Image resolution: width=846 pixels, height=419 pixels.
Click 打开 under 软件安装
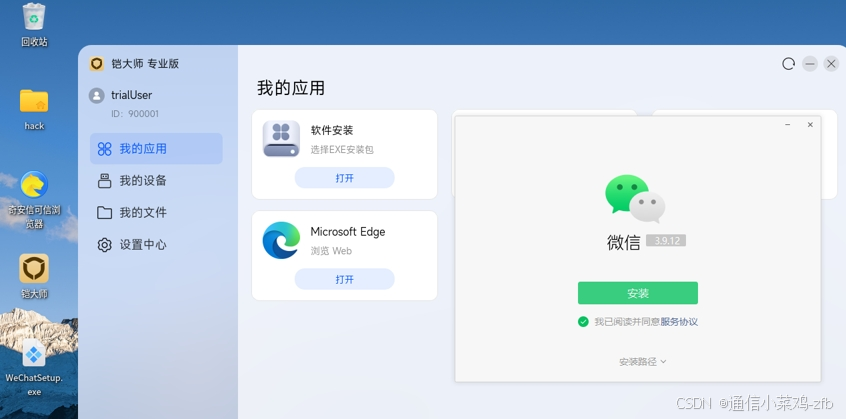tap(344, 178)
